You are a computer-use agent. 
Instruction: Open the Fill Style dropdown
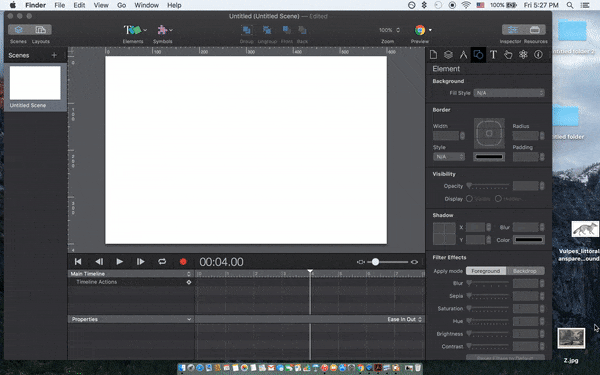[509, 93]
